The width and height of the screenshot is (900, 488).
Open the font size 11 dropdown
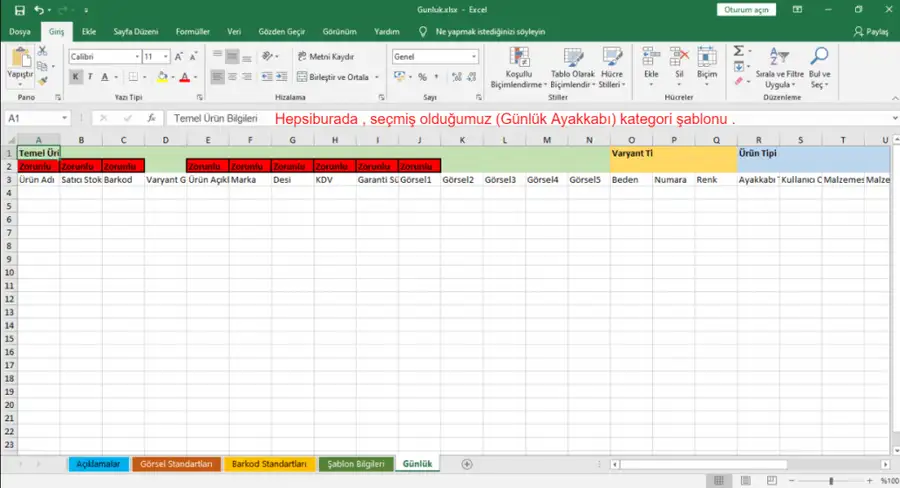click(166, 56)
